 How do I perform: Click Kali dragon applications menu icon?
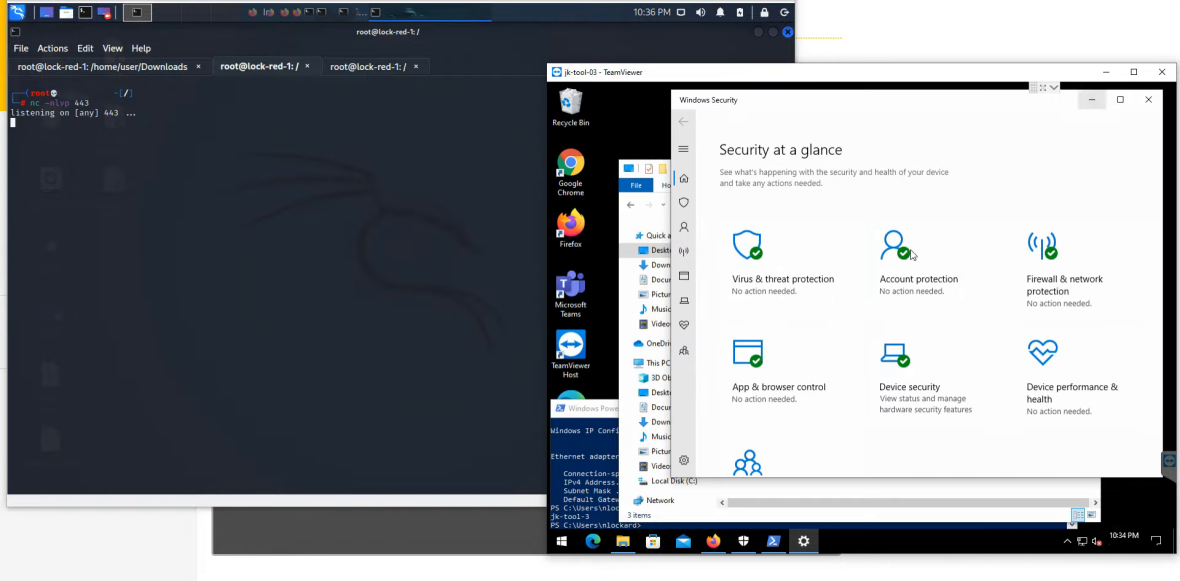[17, 12]
